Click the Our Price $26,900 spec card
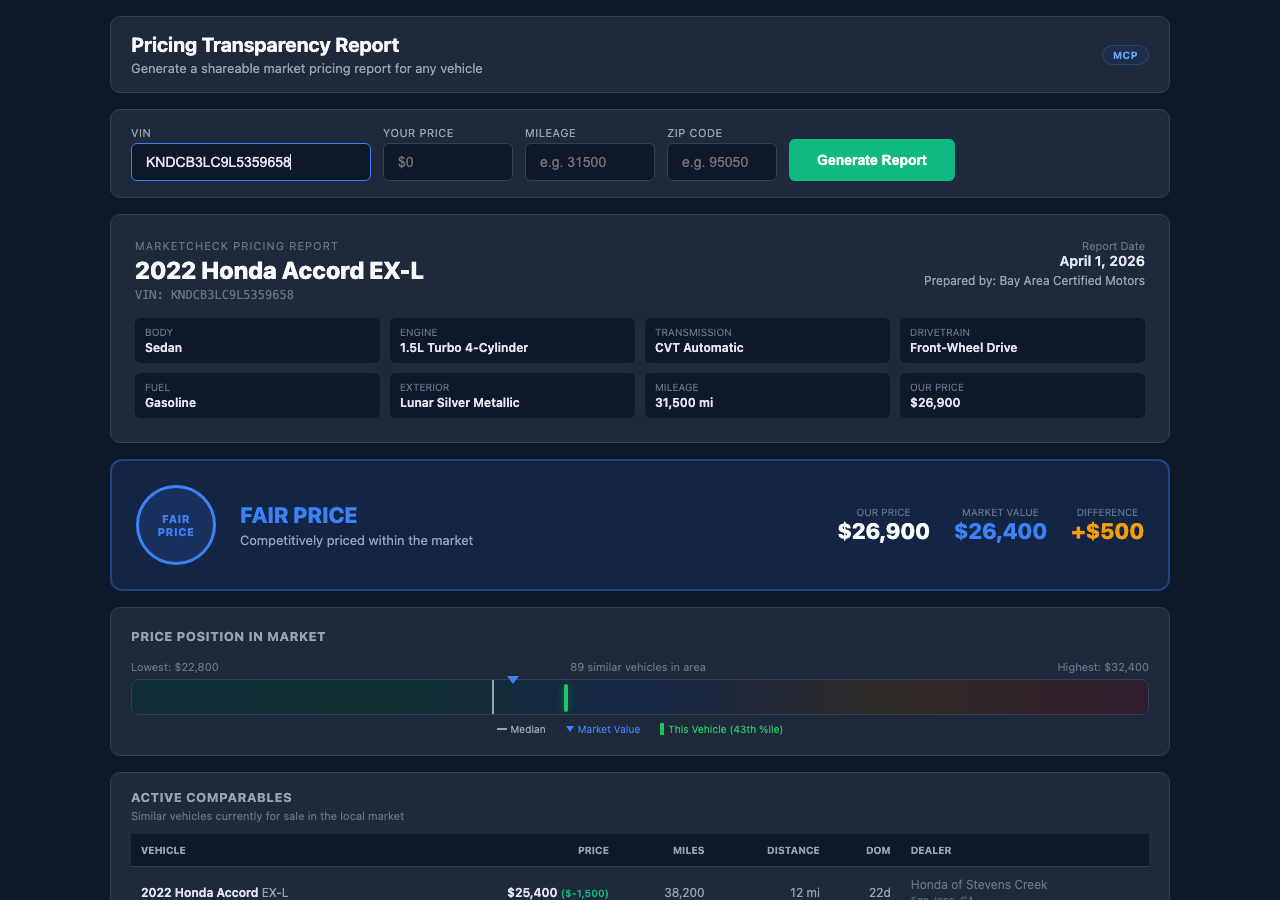Viewport: 1280px width, 900px height. coord(1022,396)
